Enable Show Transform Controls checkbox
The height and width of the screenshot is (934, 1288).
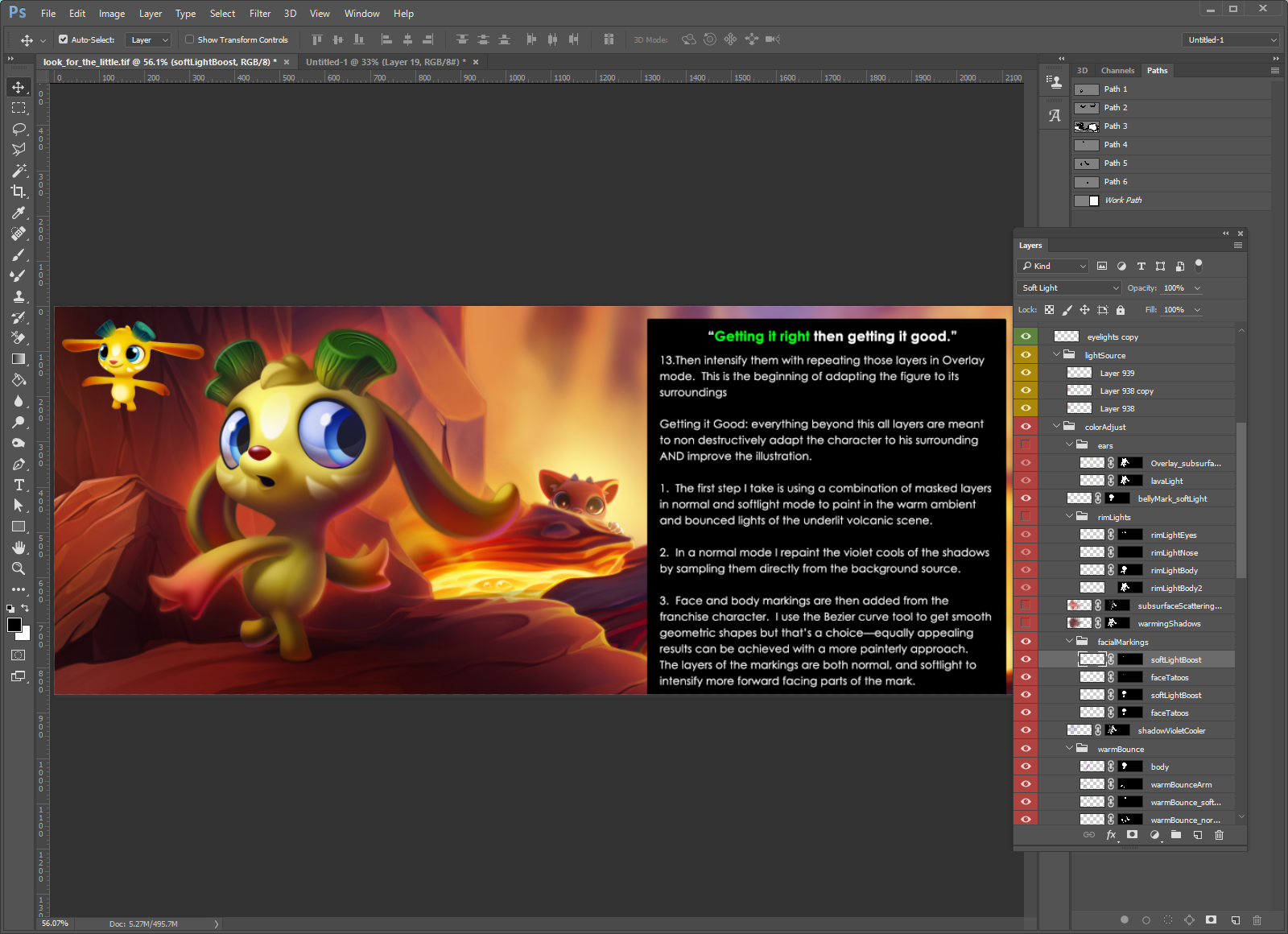point(190,39)
